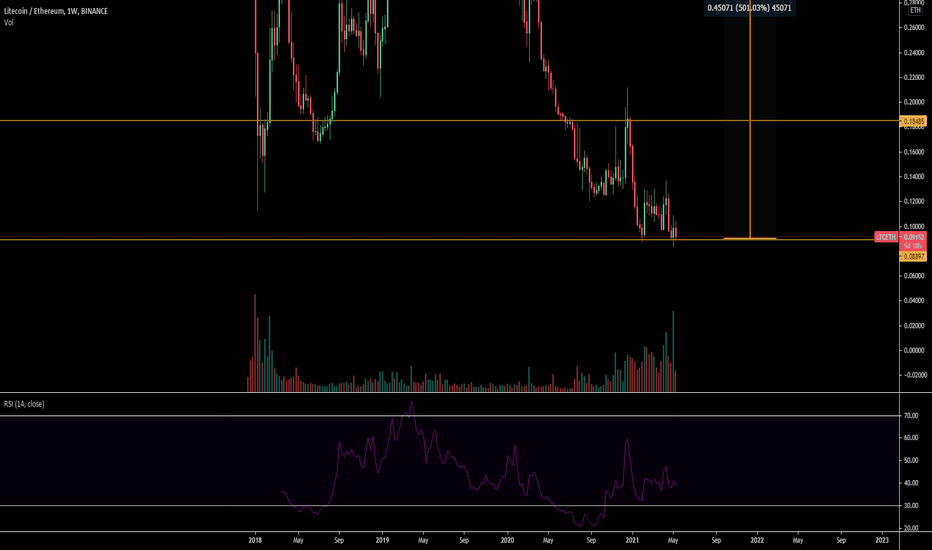The height and width of the screenshot is (550, 932).
Task: Click the 0.22000 price axis value
Action: point(914,77)
